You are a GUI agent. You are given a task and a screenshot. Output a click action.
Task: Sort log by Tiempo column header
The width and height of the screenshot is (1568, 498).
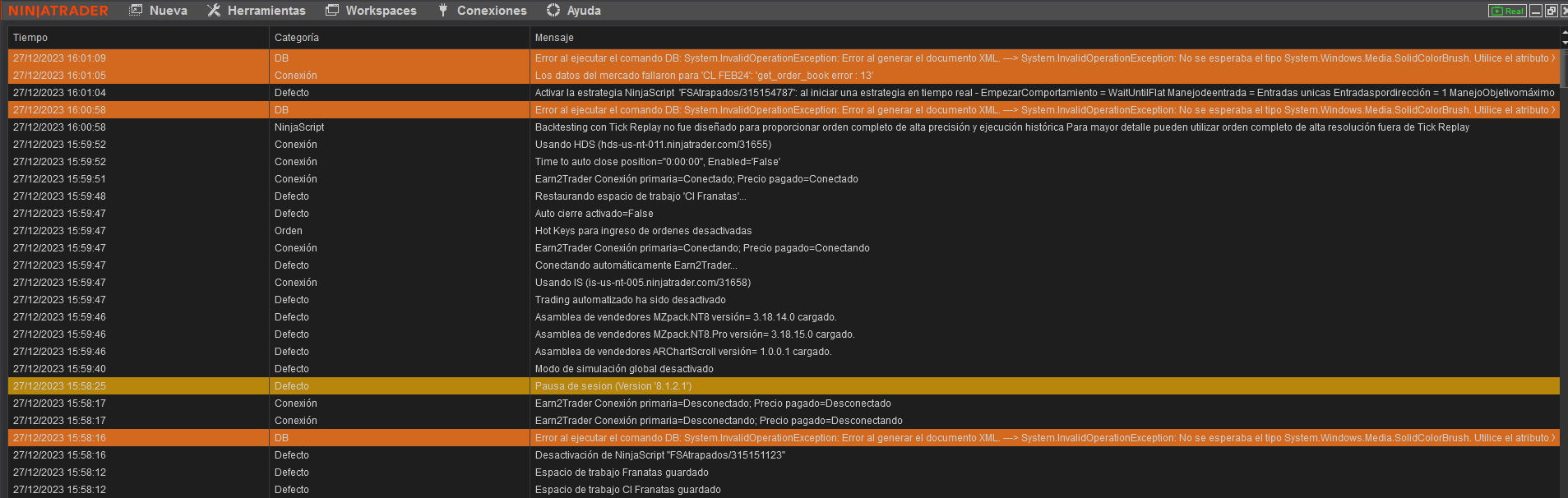(138, 38)
